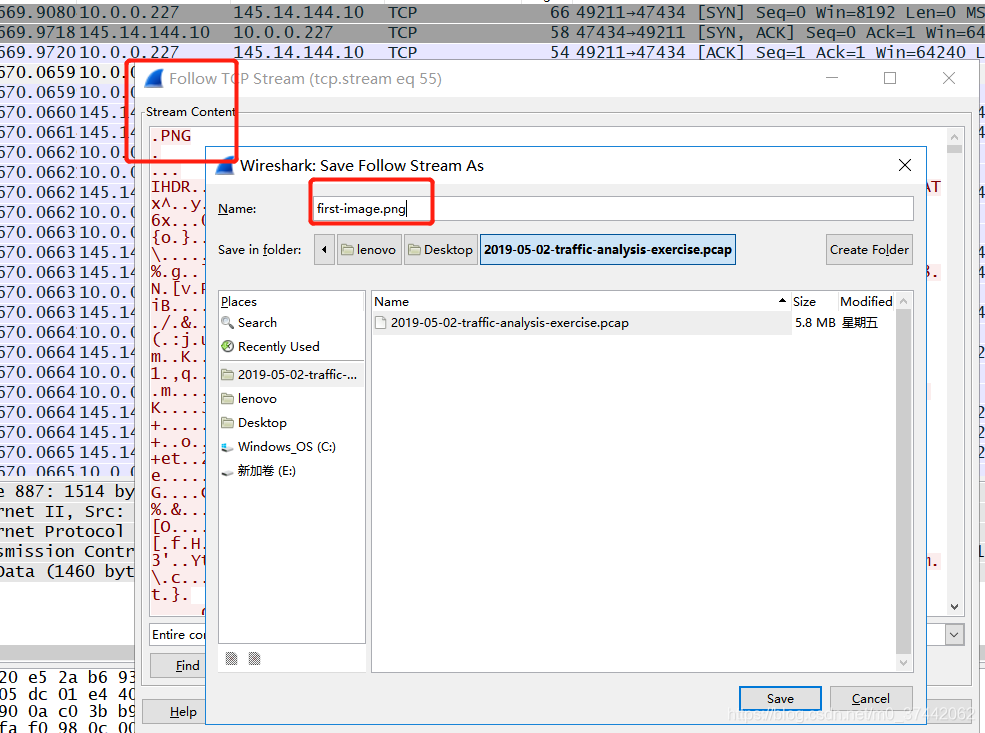This screenshot has width=985, height=733.
Task: Click the Frame 887 detail line
Action: click(67, 491)
